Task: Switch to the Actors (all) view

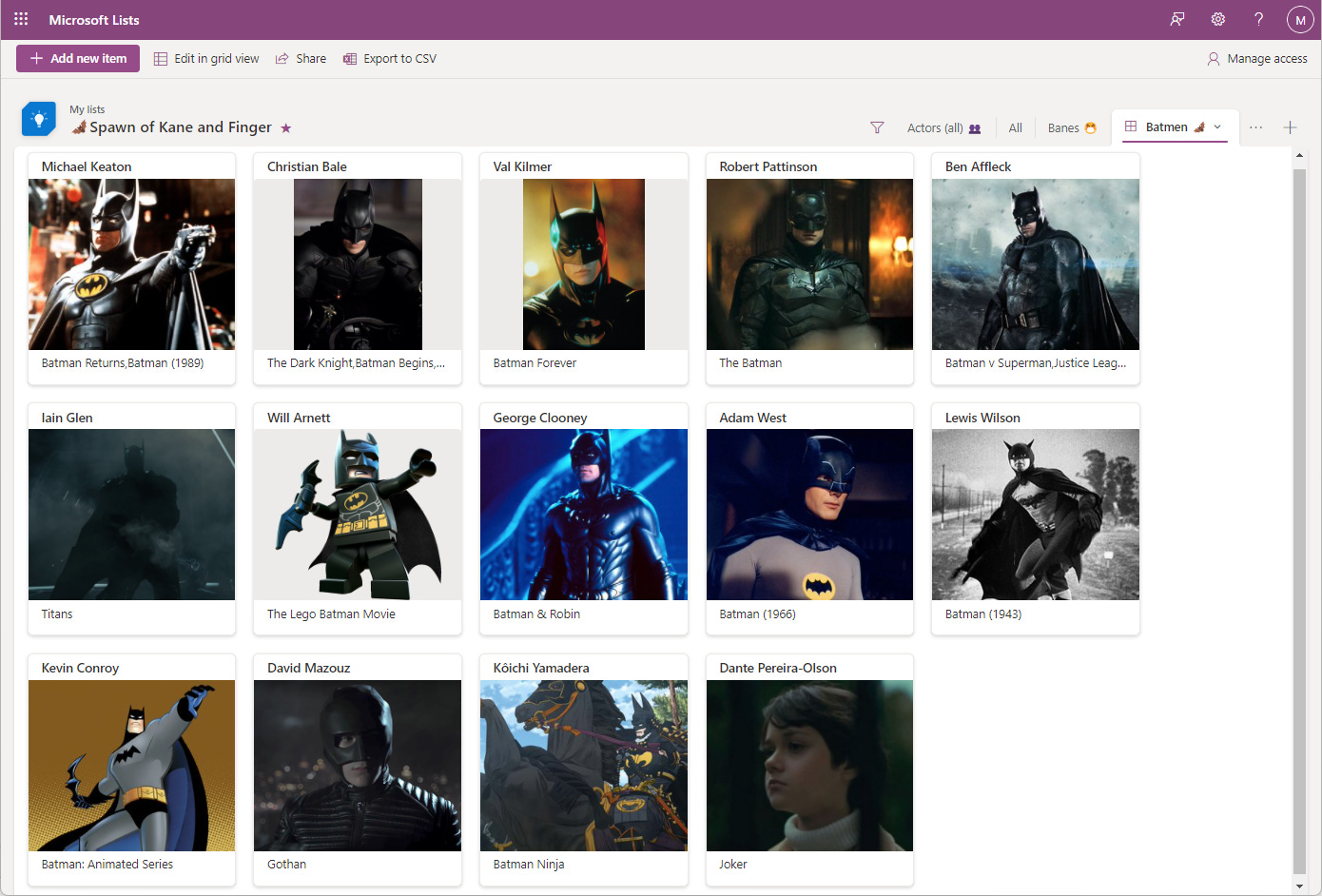Action: [943, 127]
